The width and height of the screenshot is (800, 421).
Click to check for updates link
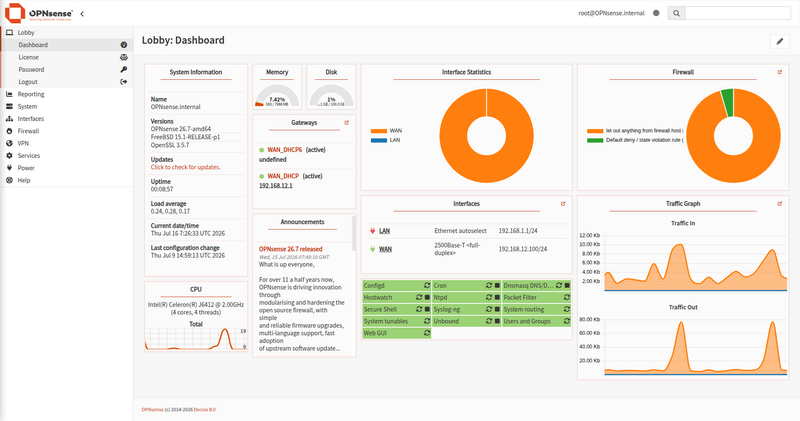pos(186,167)
